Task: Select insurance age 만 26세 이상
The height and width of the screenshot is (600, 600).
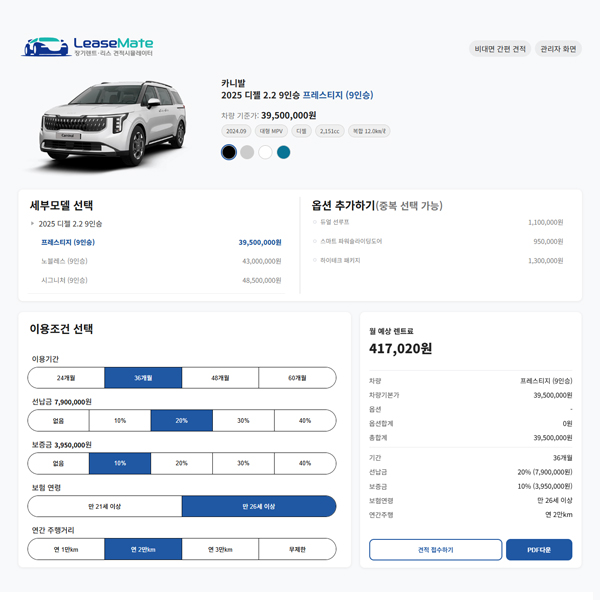Action: click(259, 506)
